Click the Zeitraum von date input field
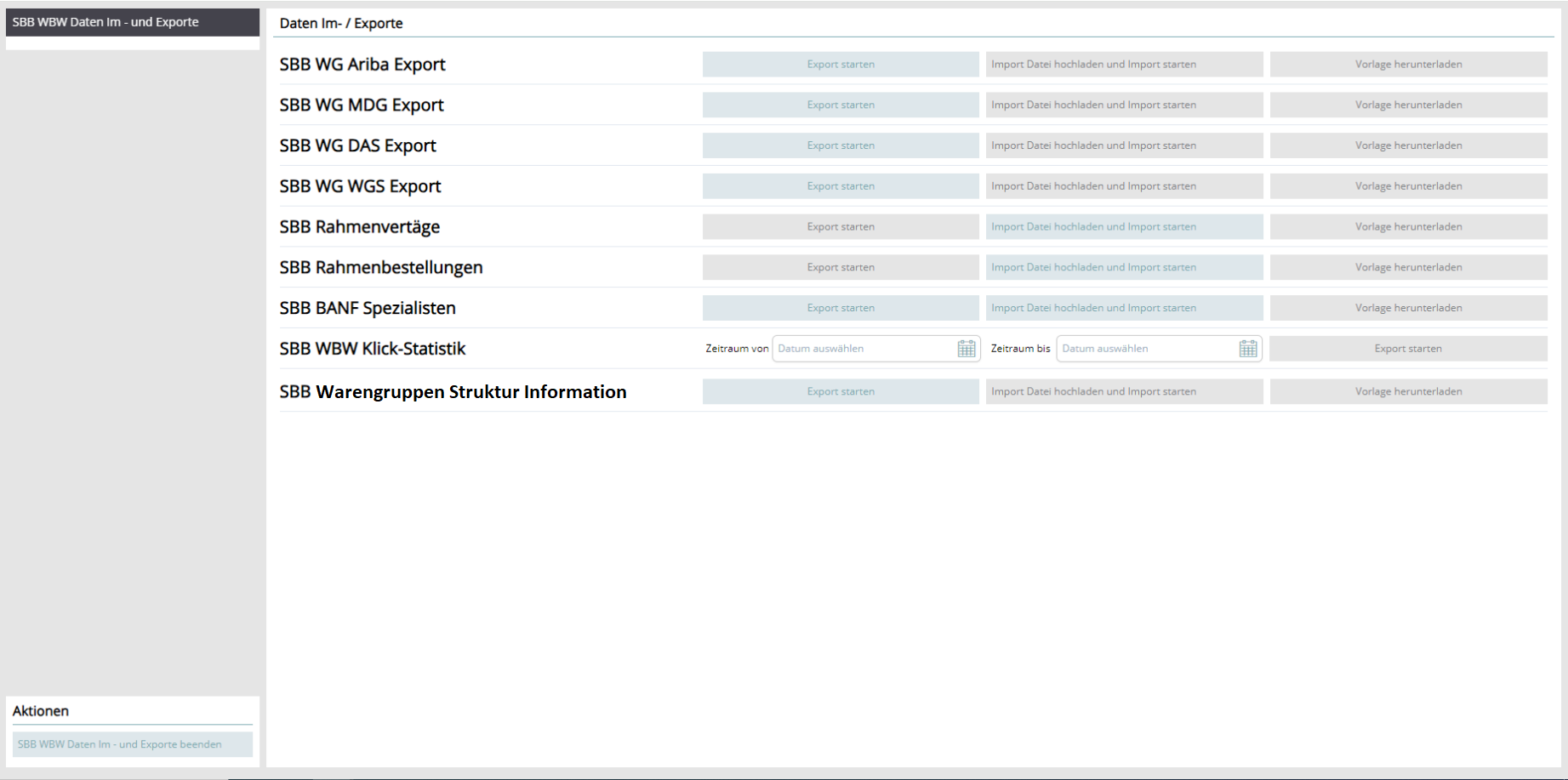Viewport: 1568px width, 780px height. 864,349
